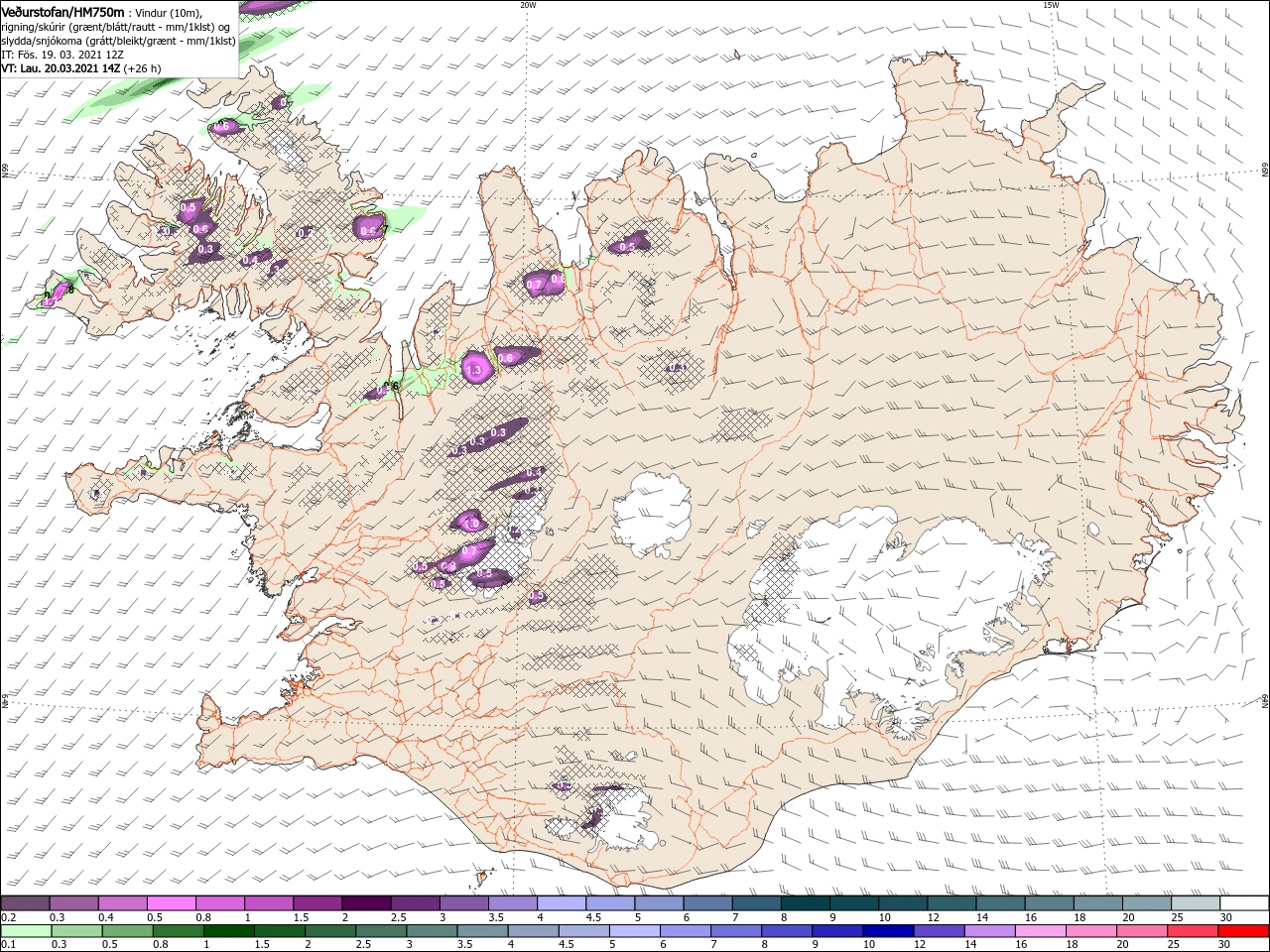Click the '(+26 h)' forecast offset text
The height and width of the screenshot is (952, 1270).
click(143, 68)
